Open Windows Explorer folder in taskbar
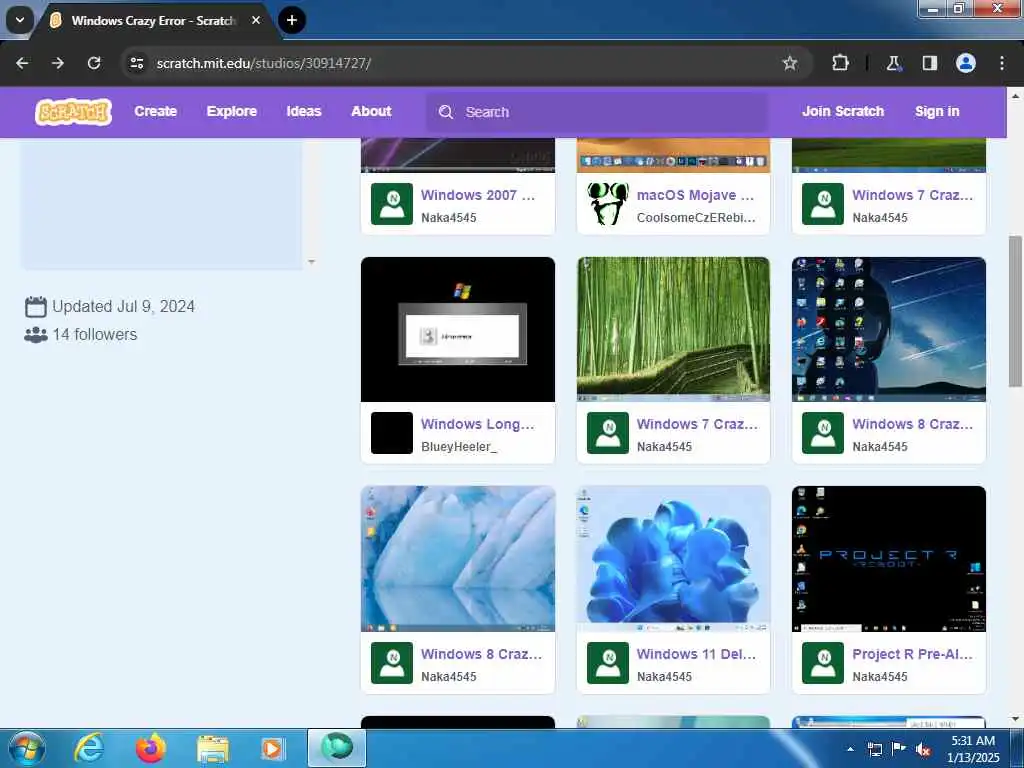The width and height of the screenshot is (1024, 768). coord(212,748)
